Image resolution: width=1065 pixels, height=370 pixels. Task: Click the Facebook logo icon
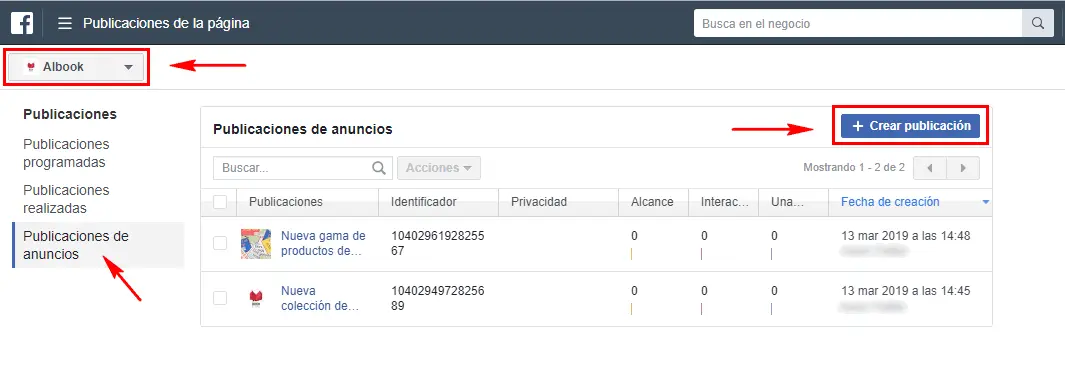(22, 23)
